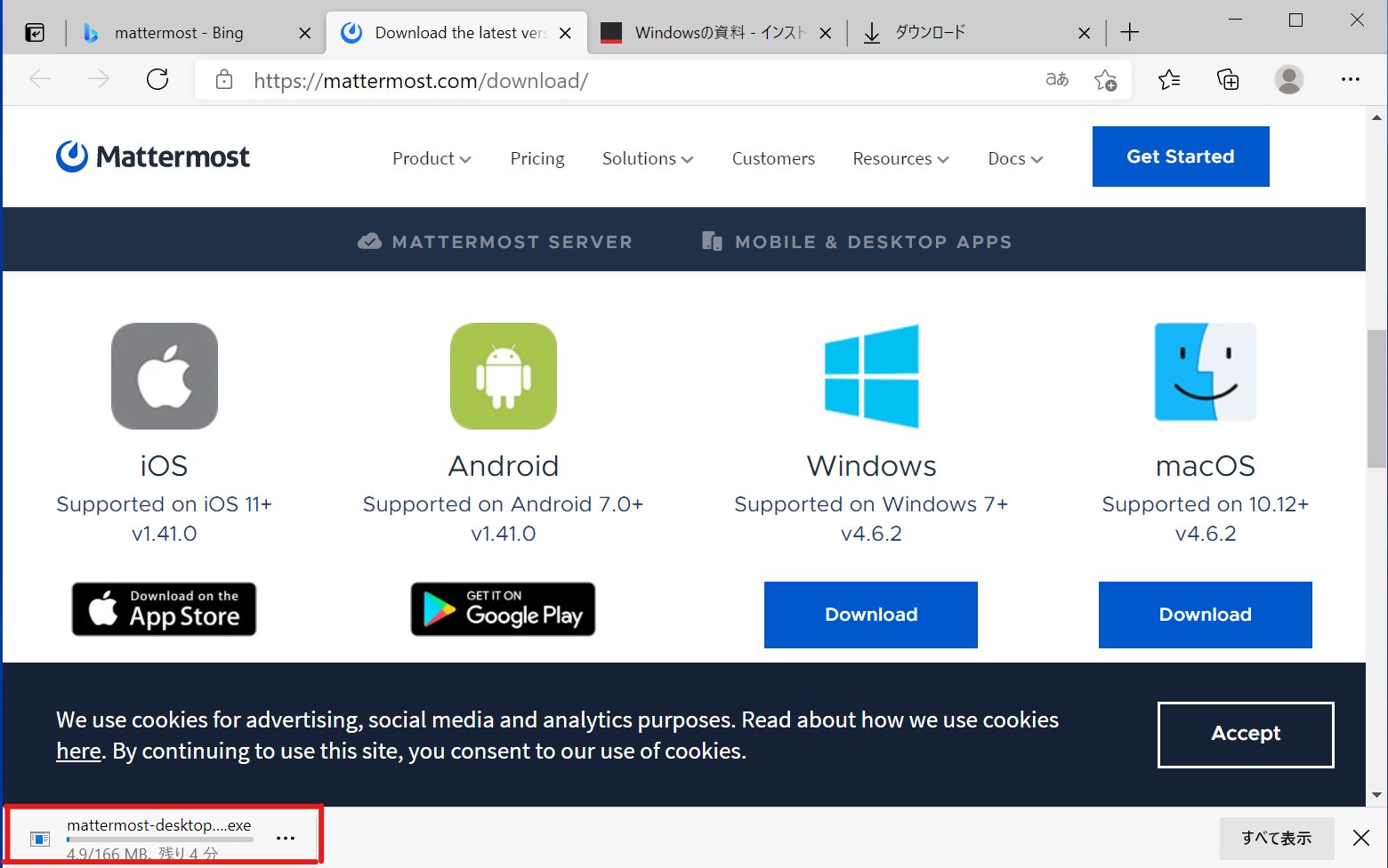Screen dimensions: 1388x868
Task: Click the page scrollbar thumb
Action: pos(1376,398)
